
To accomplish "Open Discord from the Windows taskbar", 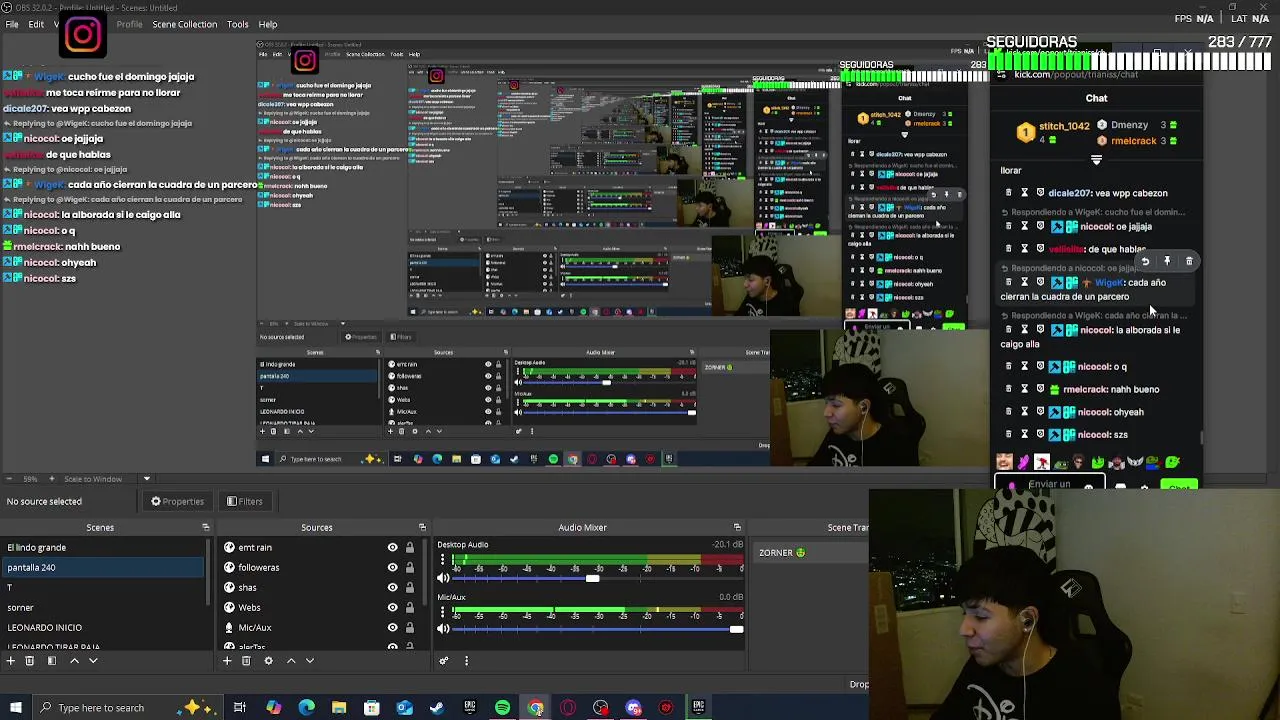I will pyautogui.click(x=634, y=708).
